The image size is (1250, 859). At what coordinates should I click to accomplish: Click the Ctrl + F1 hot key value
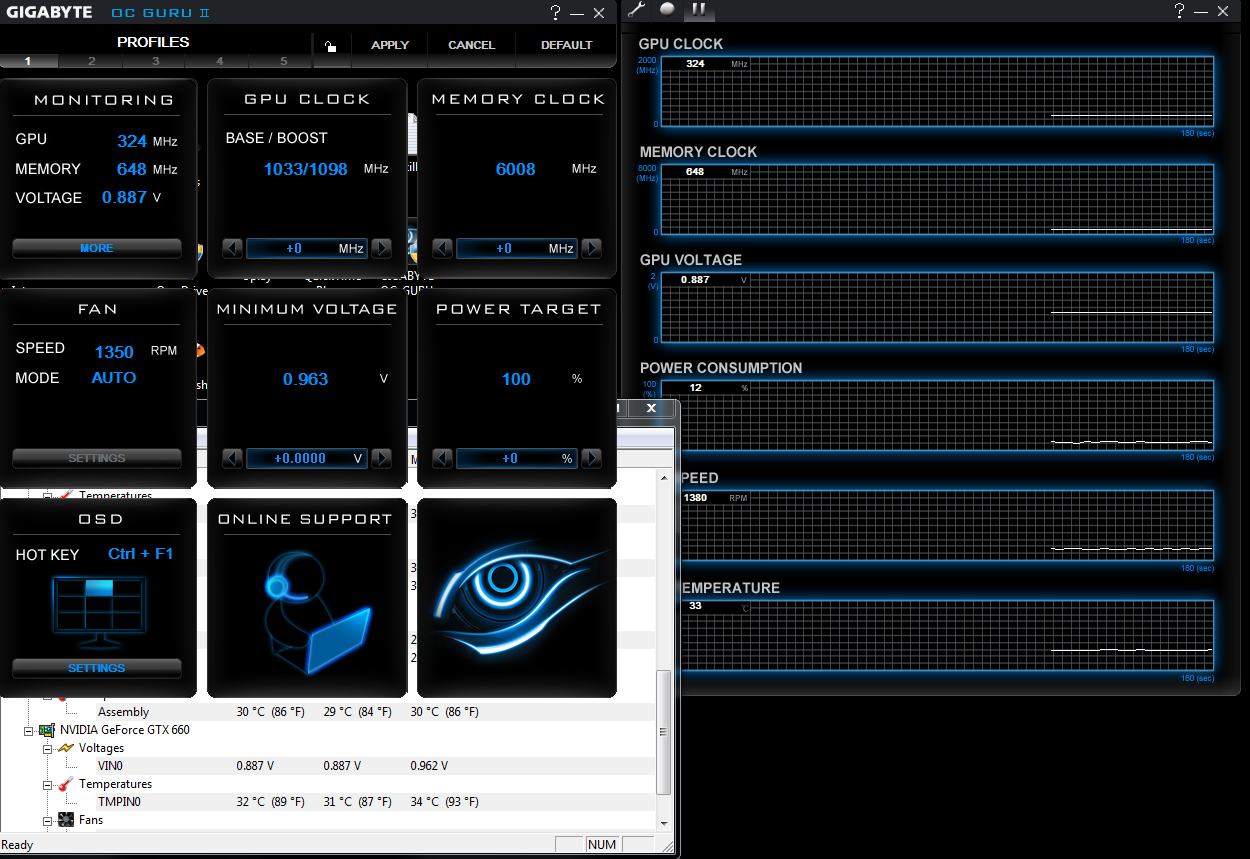141,554
